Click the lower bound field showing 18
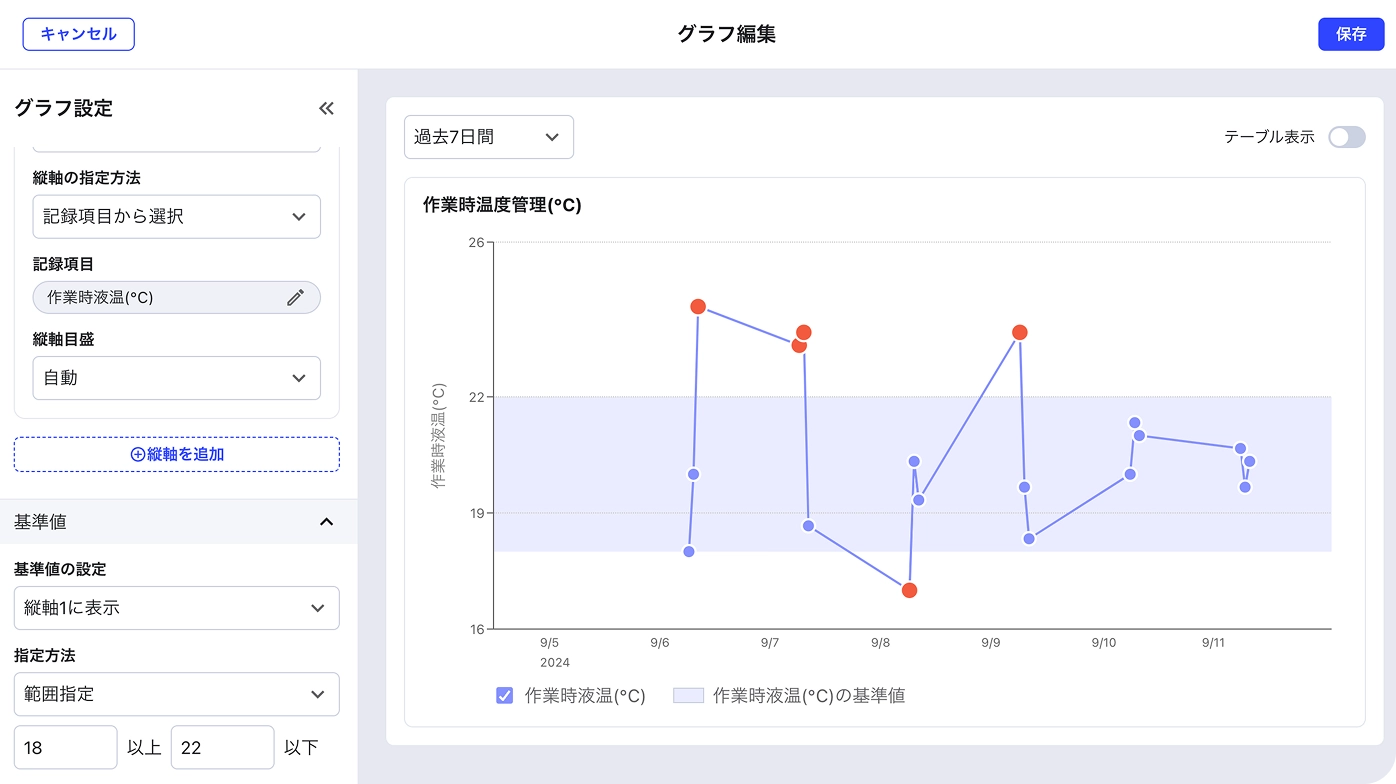Viewport: 1396px width, 784px height. click(65, 748)
